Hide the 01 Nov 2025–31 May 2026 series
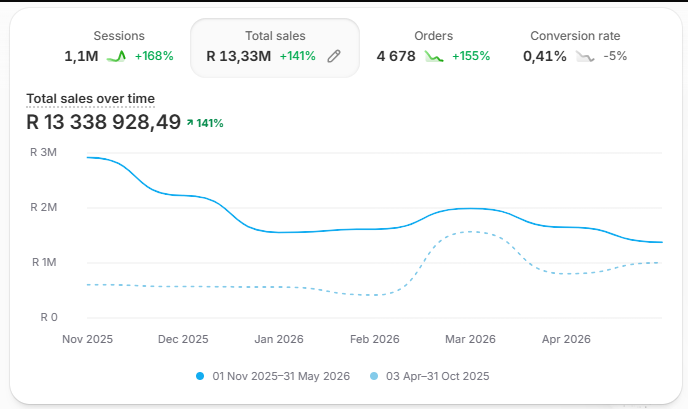The image size is (688, 409). pyautogui.click(x=273, y=376)
